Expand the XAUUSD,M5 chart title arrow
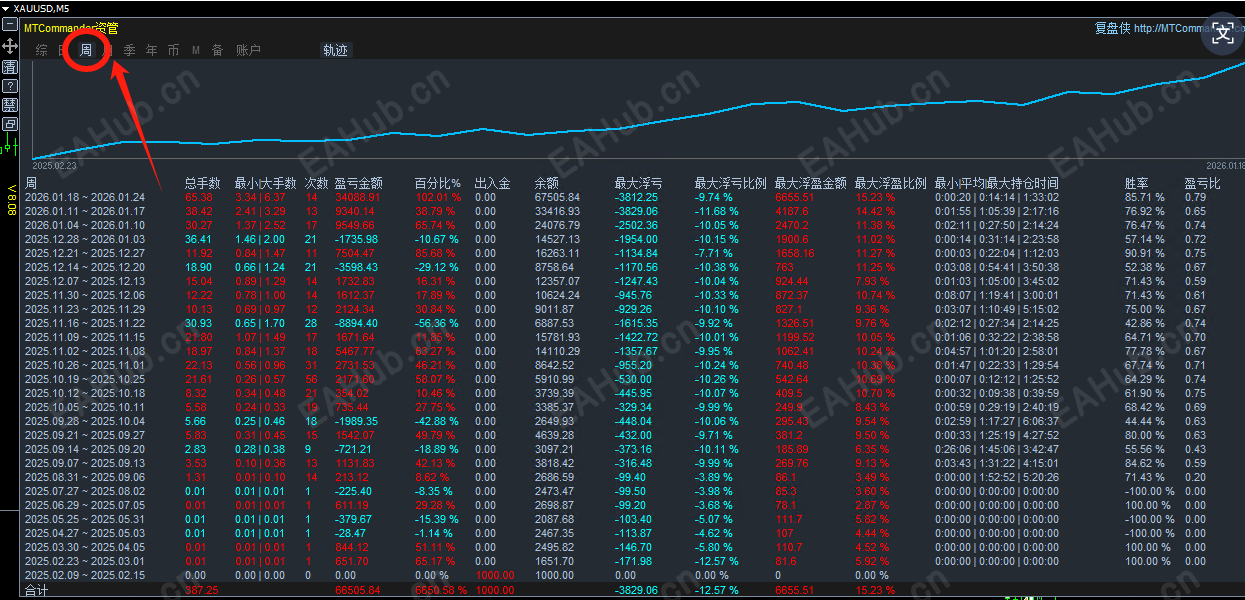1245x600 pixels. click(x=6, y=8)
